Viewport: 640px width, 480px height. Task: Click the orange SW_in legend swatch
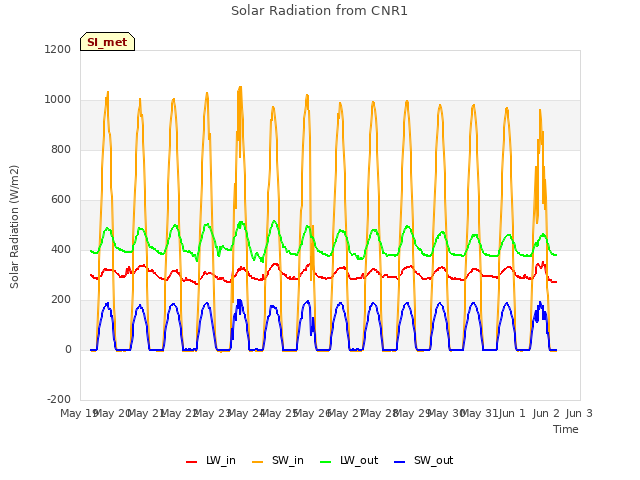pyautogui.click(x=258, y=462)
